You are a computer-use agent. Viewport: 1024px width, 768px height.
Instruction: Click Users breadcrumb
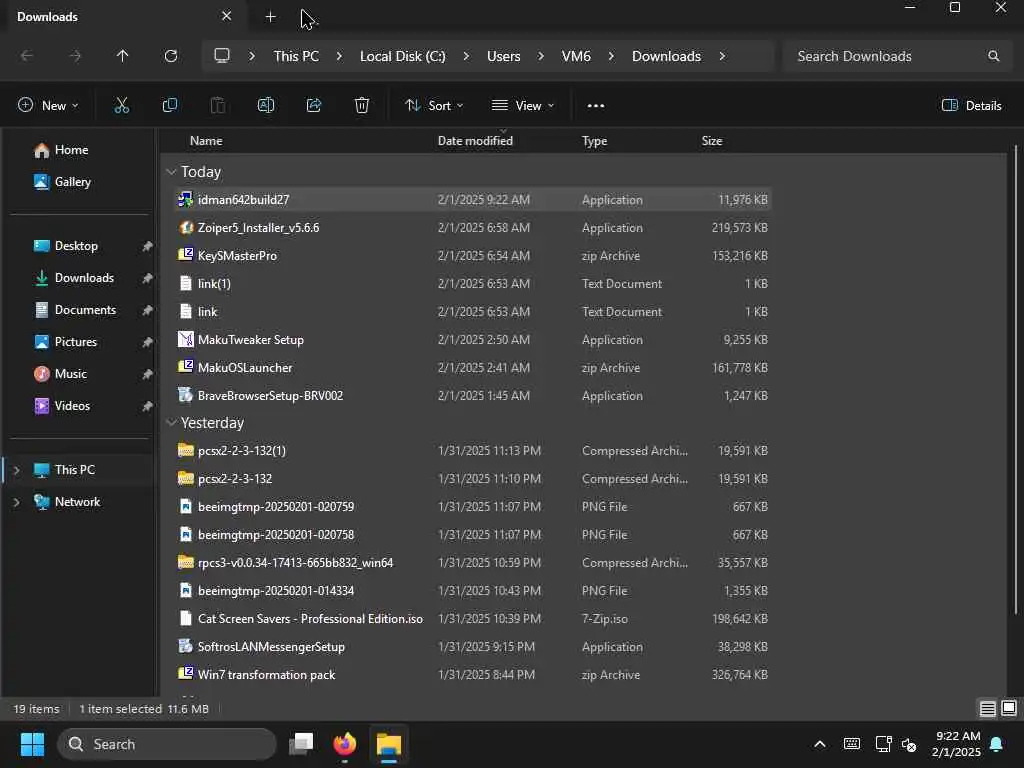click(x=504, y=56)
